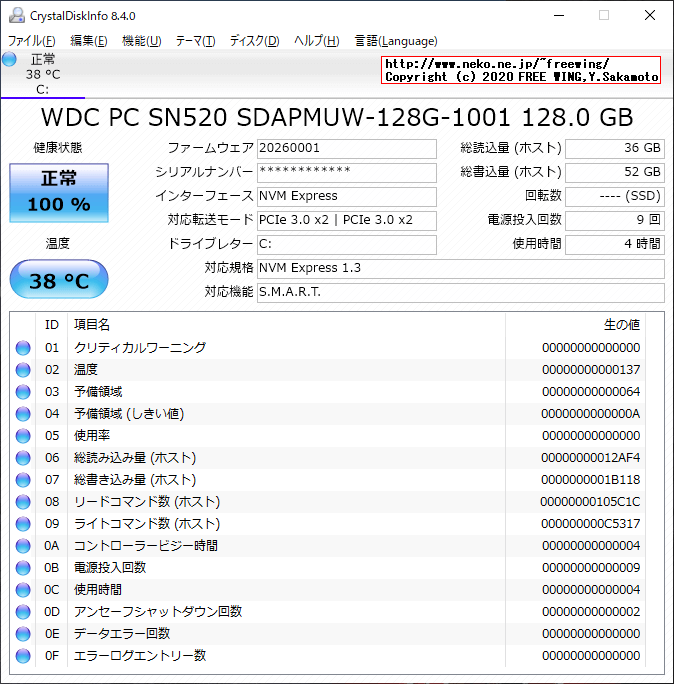Click the total host reads value 36 GB

615,148
